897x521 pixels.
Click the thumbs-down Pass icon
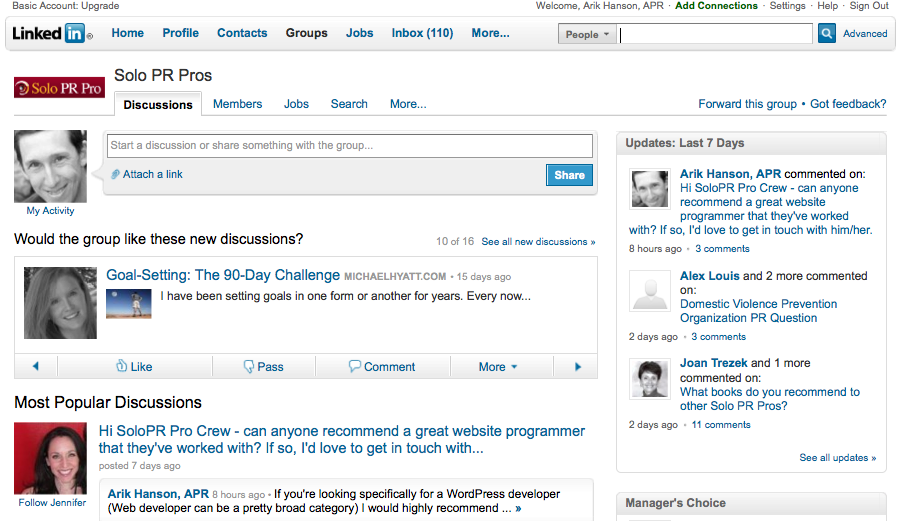pyautogui.click(x=249, y=367)
